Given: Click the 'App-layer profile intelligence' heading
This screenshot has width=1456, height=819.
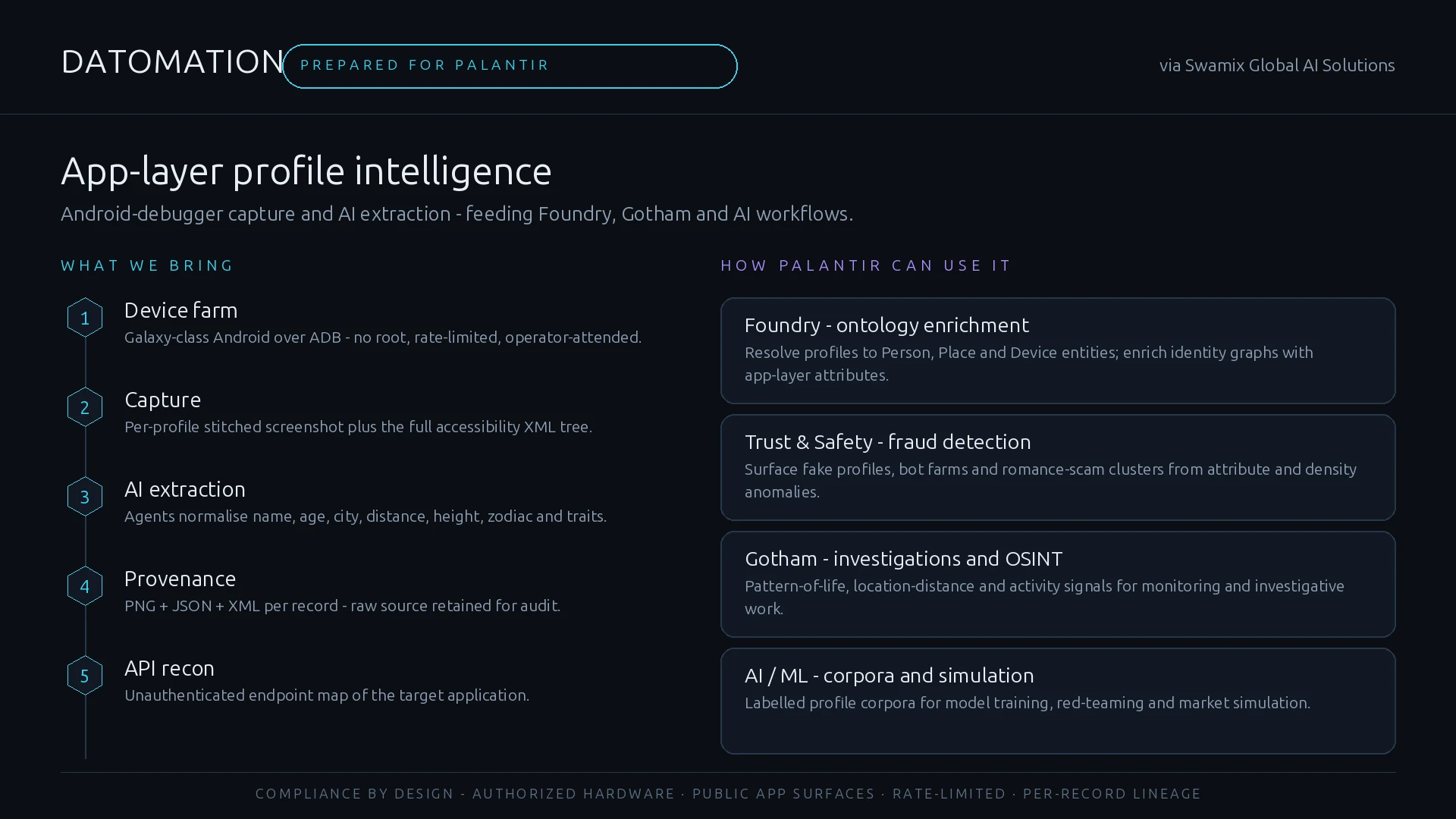Looking at the screenshot, I should click(x=306, y=171).
